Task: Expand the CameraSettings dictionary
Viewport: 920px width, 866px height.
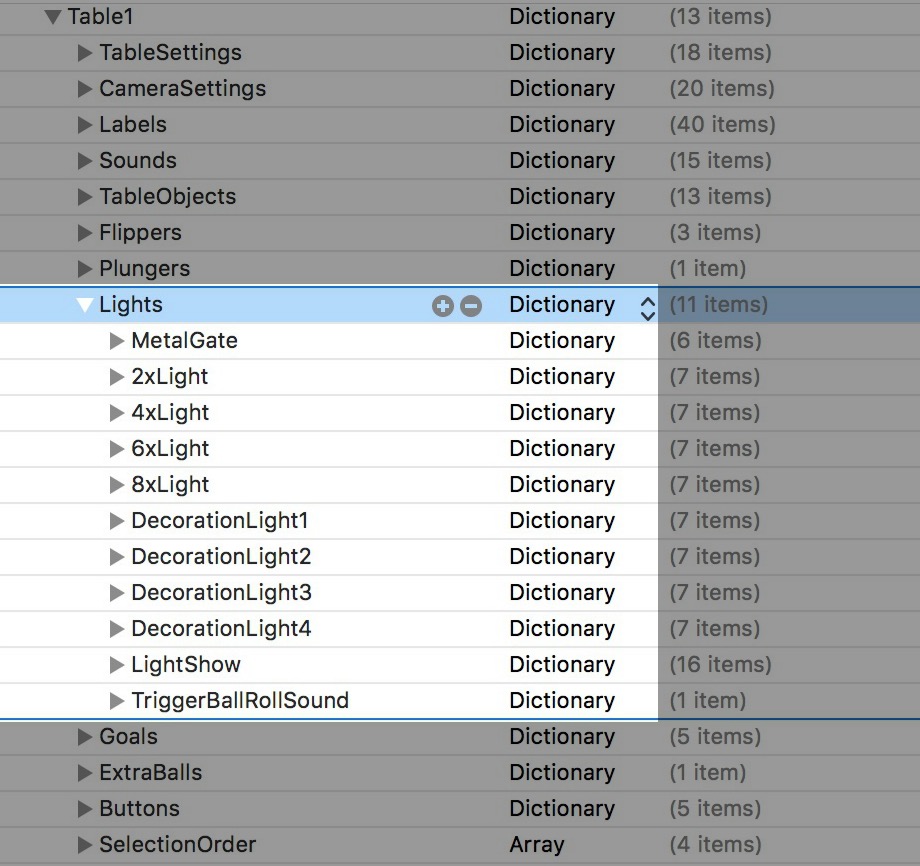Action: 84,88
